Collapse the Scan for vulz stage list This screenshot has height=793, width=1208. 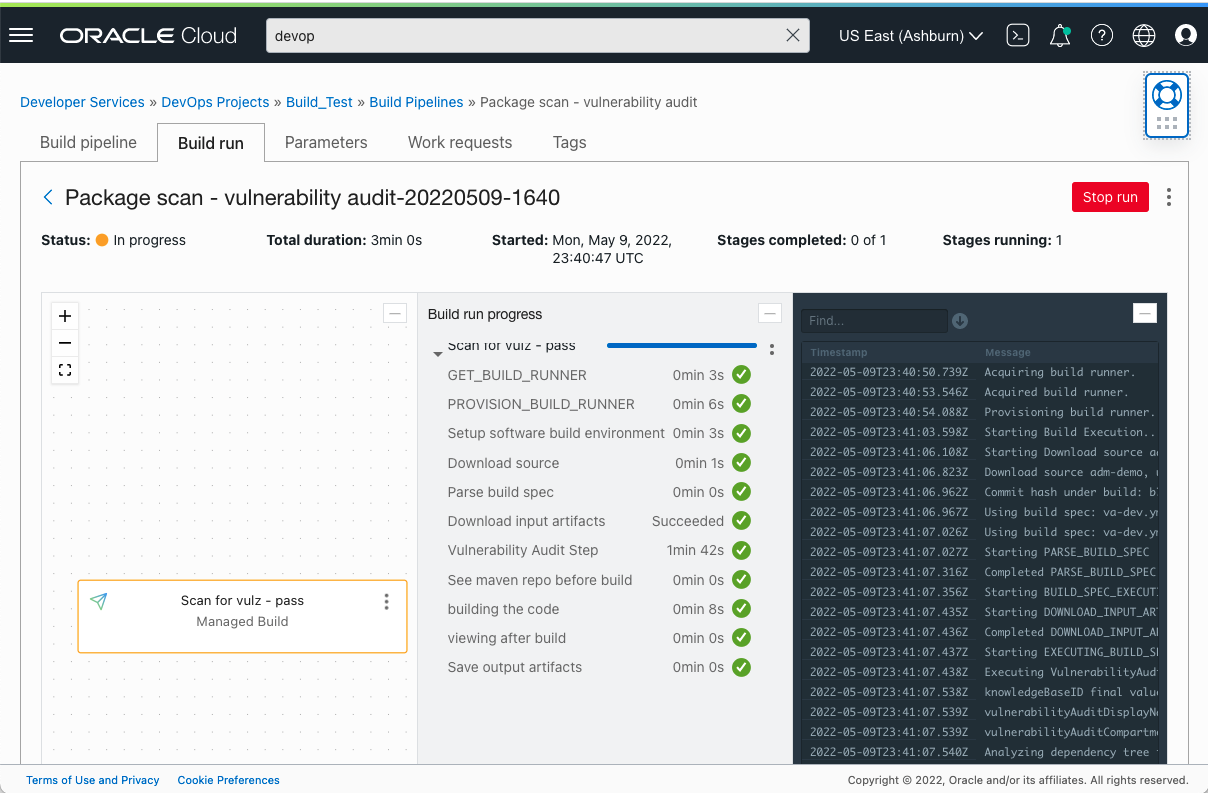(x=438, y=352)
